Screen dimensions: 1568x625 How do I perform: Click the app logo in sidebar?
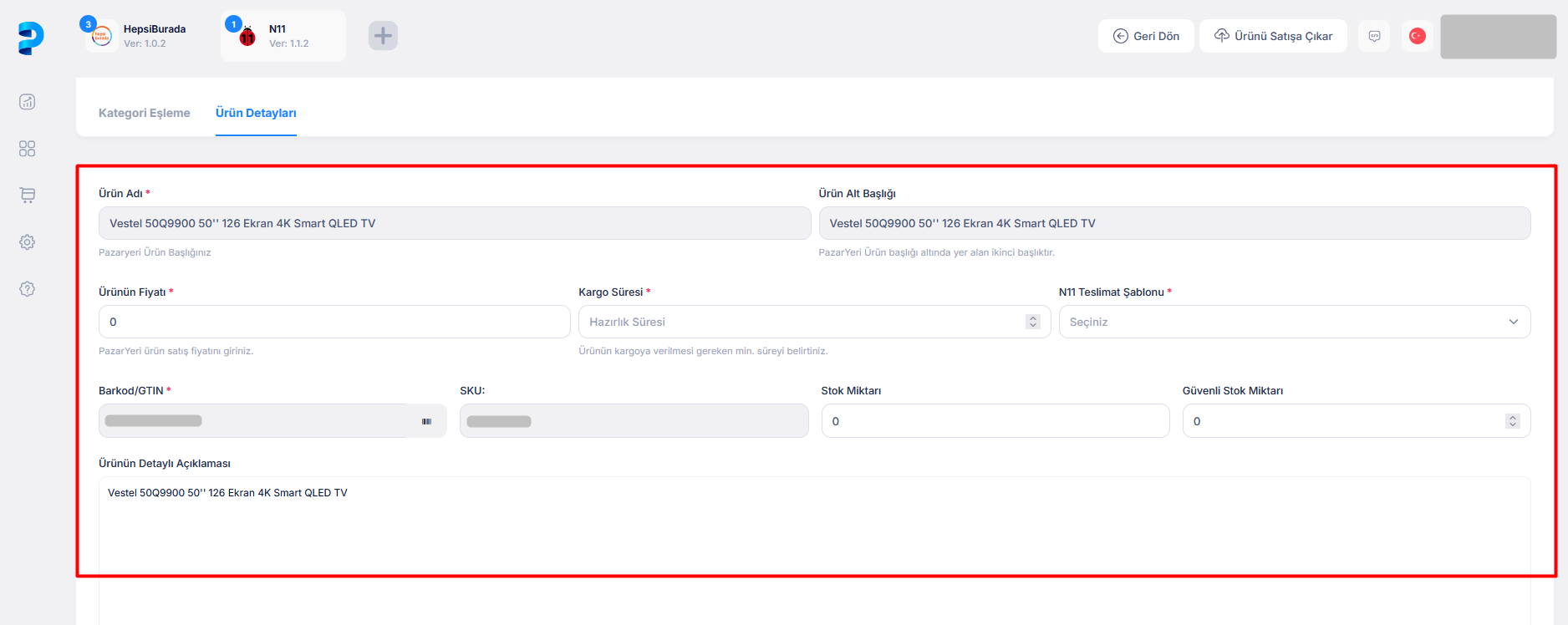[x=30, y=38]
